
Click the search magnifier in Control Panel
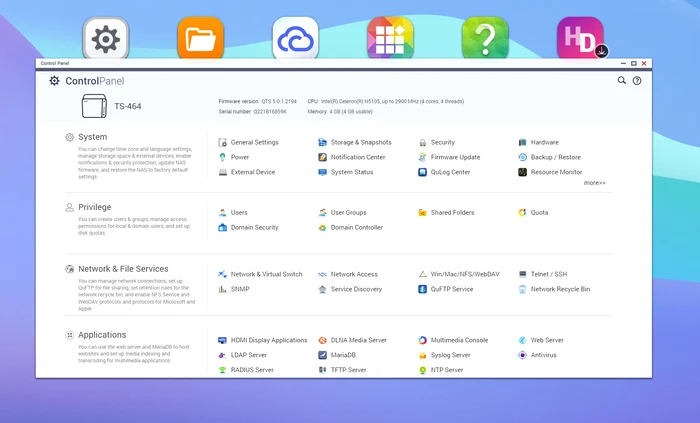(621, 80)
